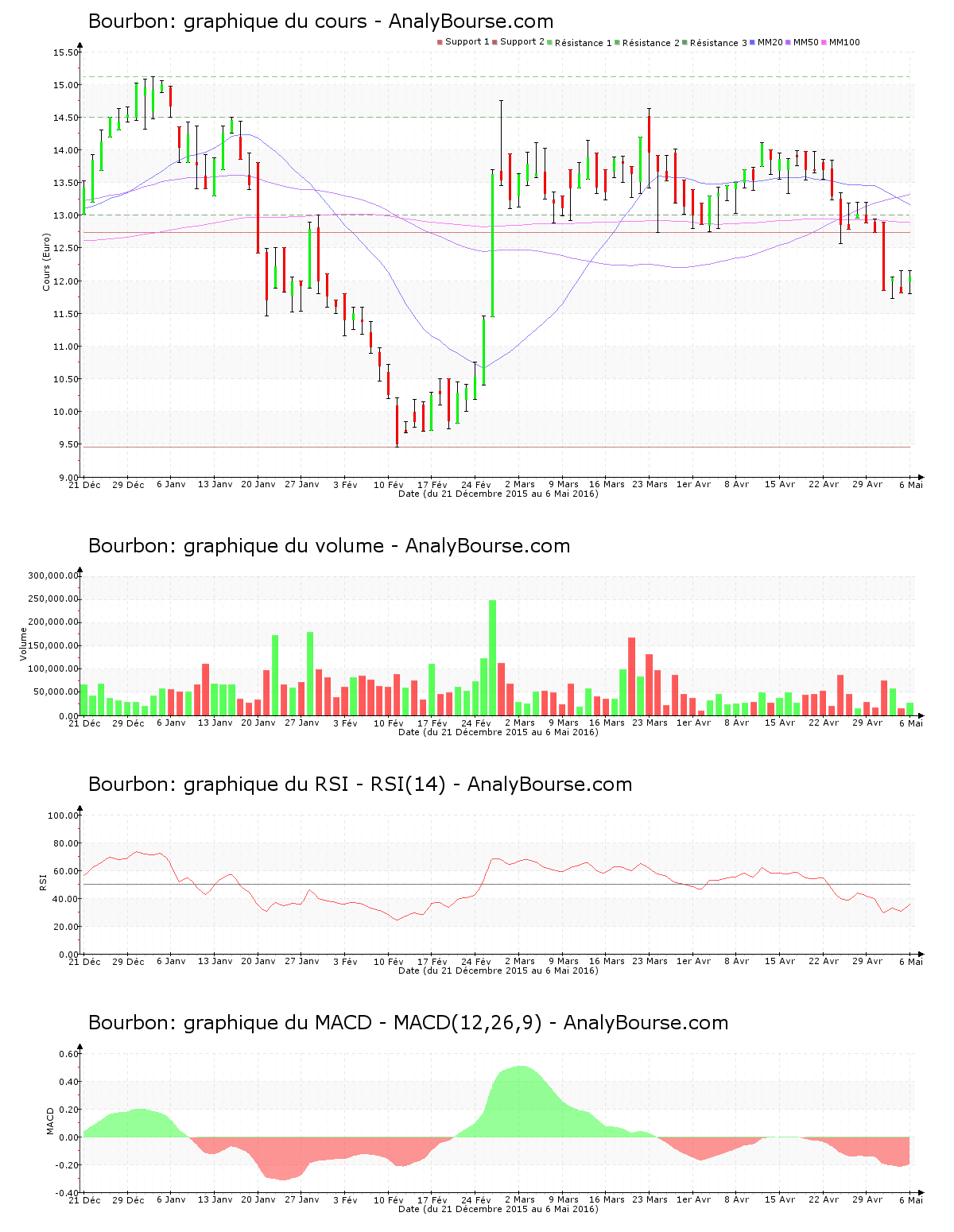Click the 'Cours (Euro)' vertical axis label
The image size is (954, 1232).
pos(46,262)
